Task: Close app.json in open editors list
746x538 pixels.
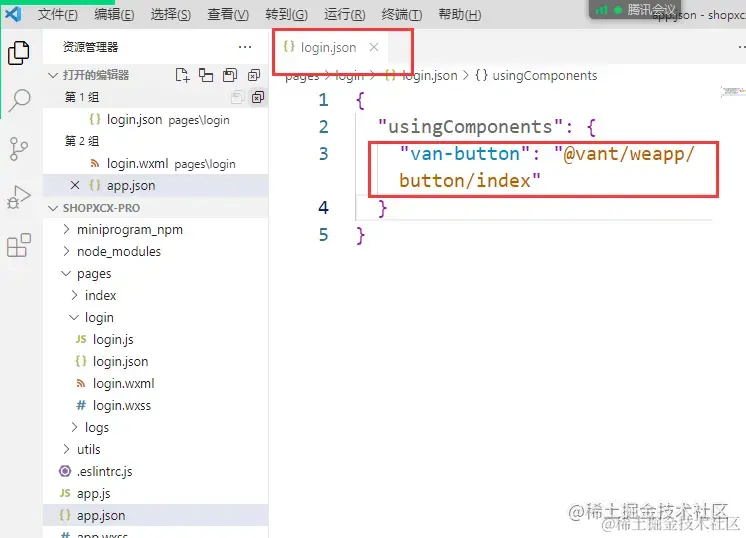Action: coord(75,186)
